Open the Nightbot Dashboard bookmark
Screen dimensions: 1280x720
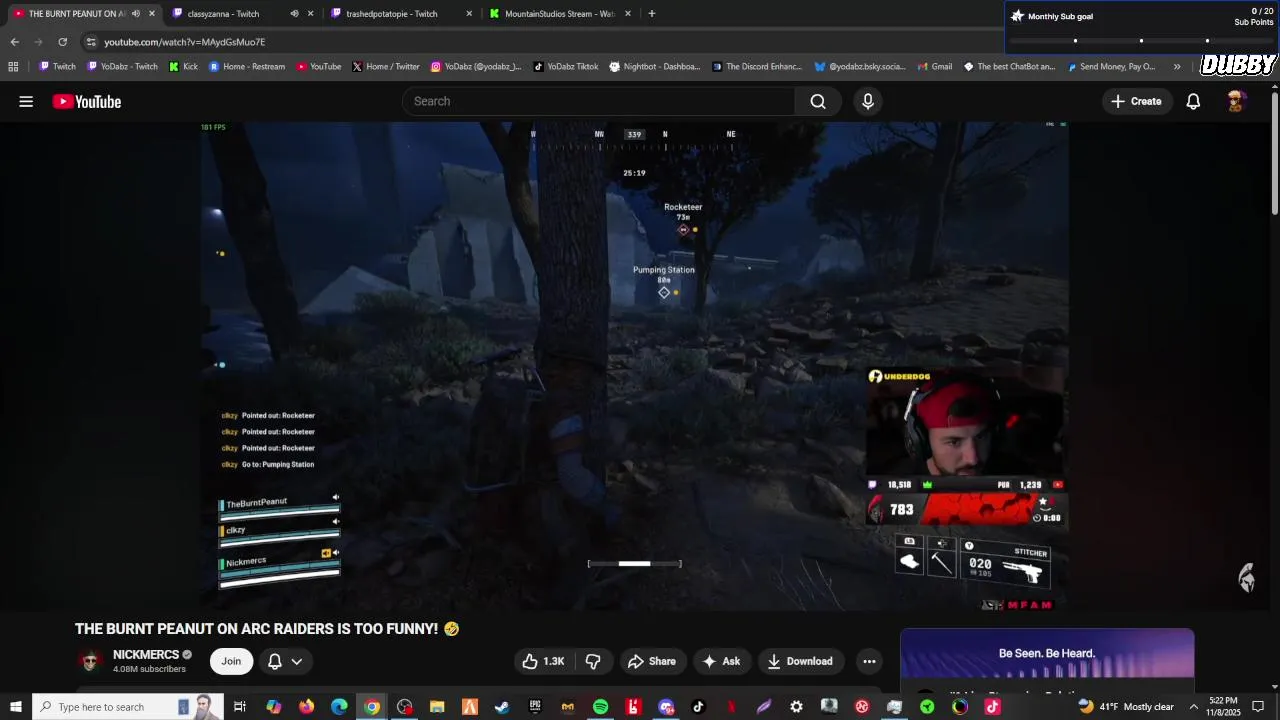pyautogui.click(x=655, y=67)
